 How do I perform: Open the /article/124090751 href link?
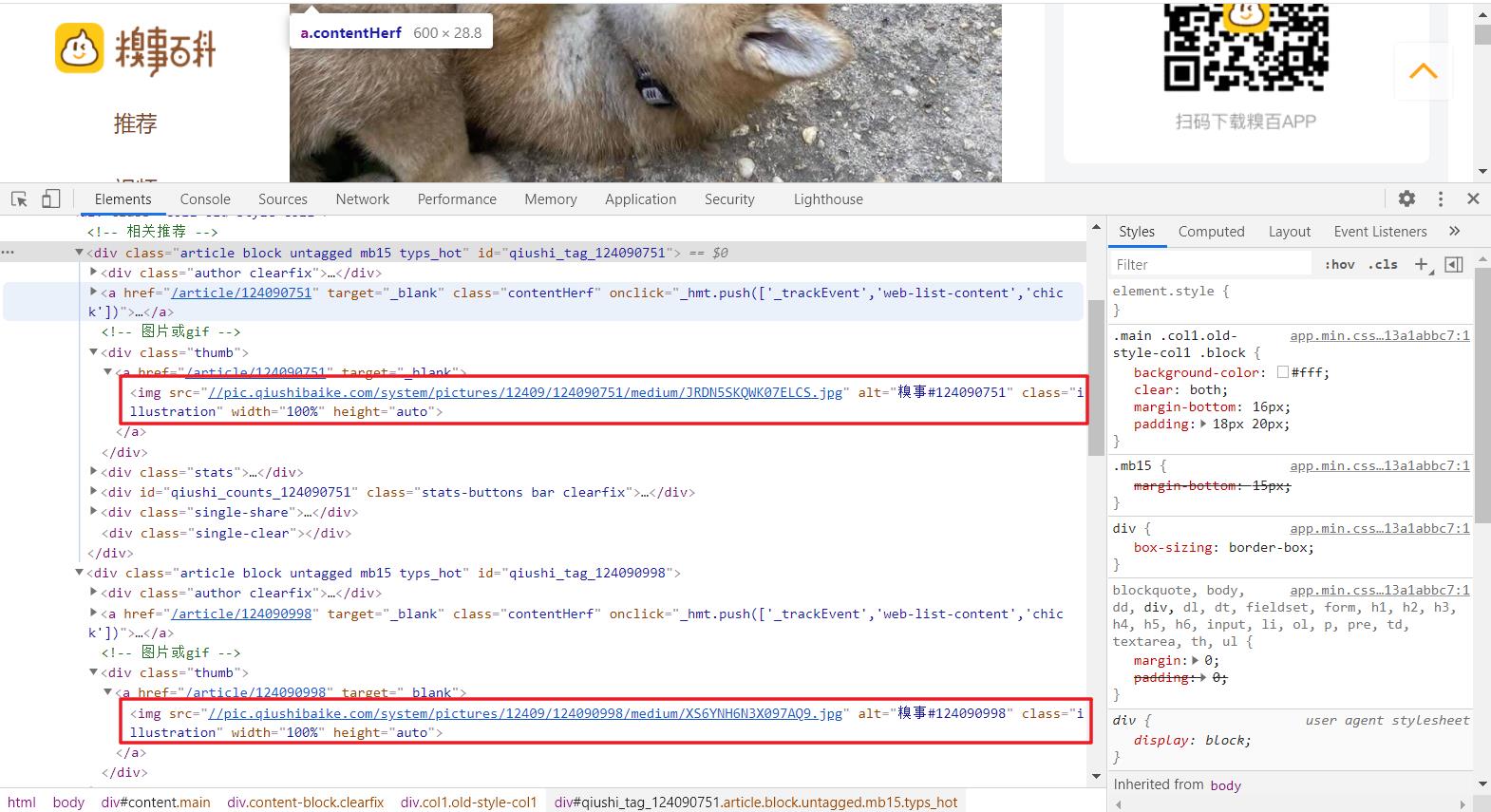tap(241, 293)
